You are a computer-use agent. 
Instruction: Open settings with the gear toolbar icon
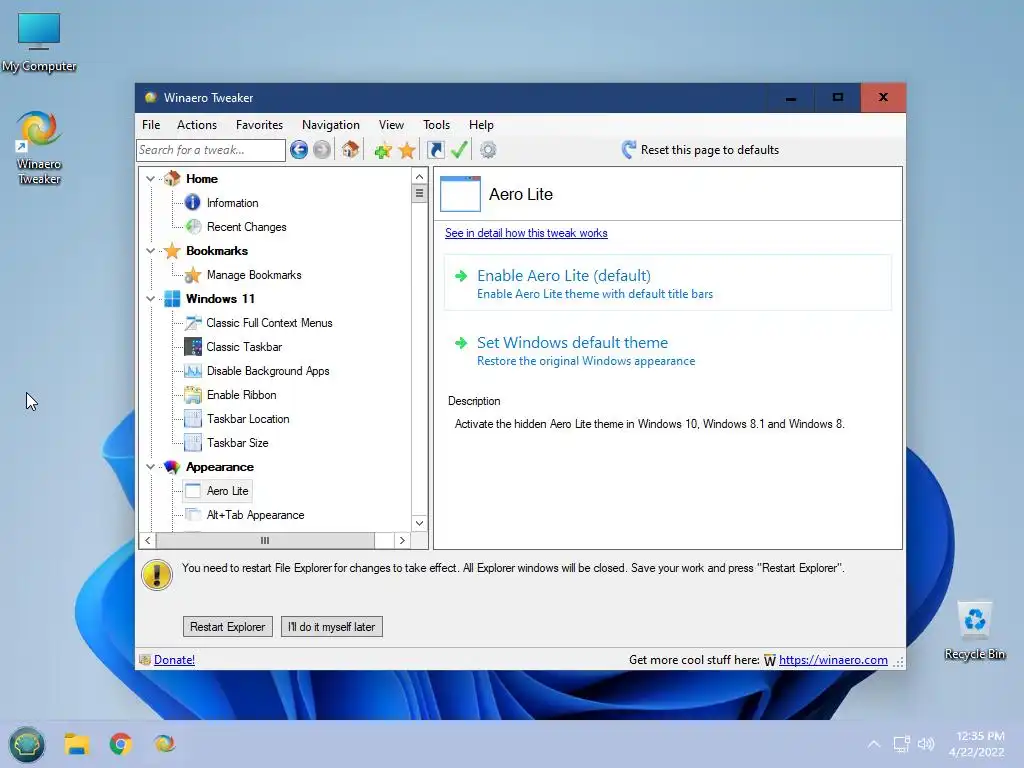(x=488, y=150)
